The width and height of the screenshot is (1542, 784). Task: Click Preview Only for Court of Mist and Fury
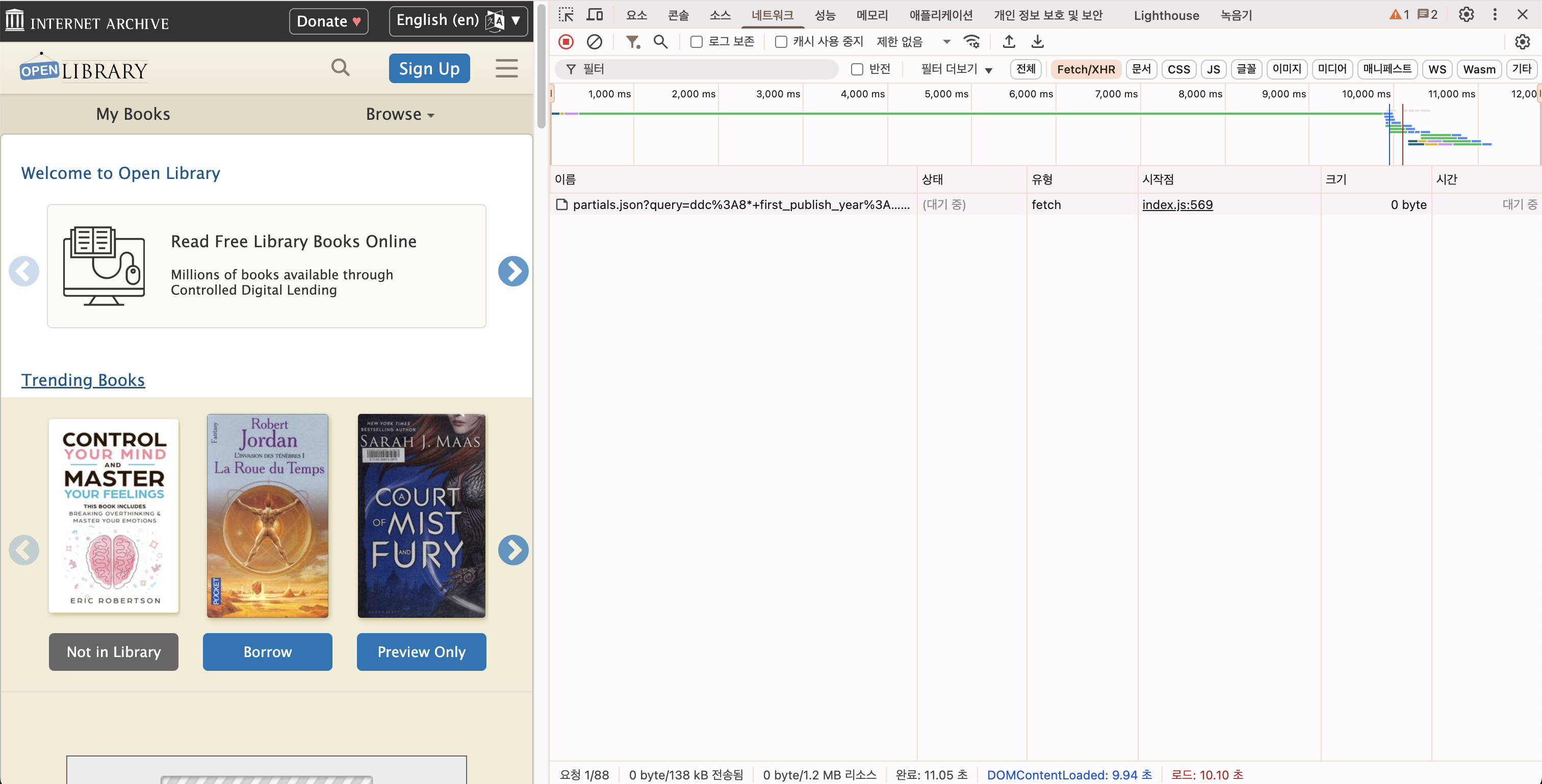point(421,651)
